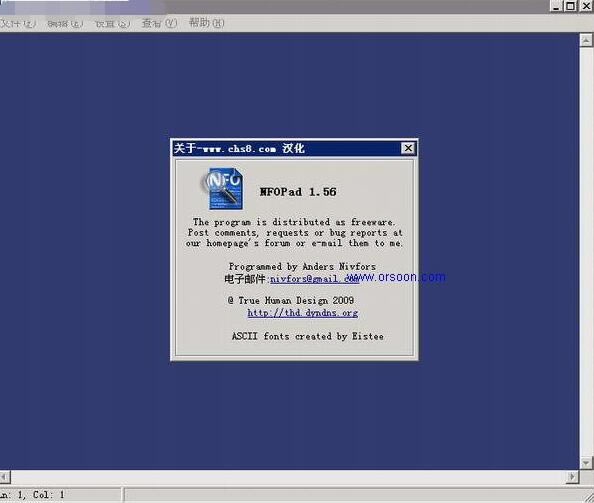594x503 pixels.
Task: Open the 查看 (V) menu
Action: pyautogui.click(x=159, y=23)
